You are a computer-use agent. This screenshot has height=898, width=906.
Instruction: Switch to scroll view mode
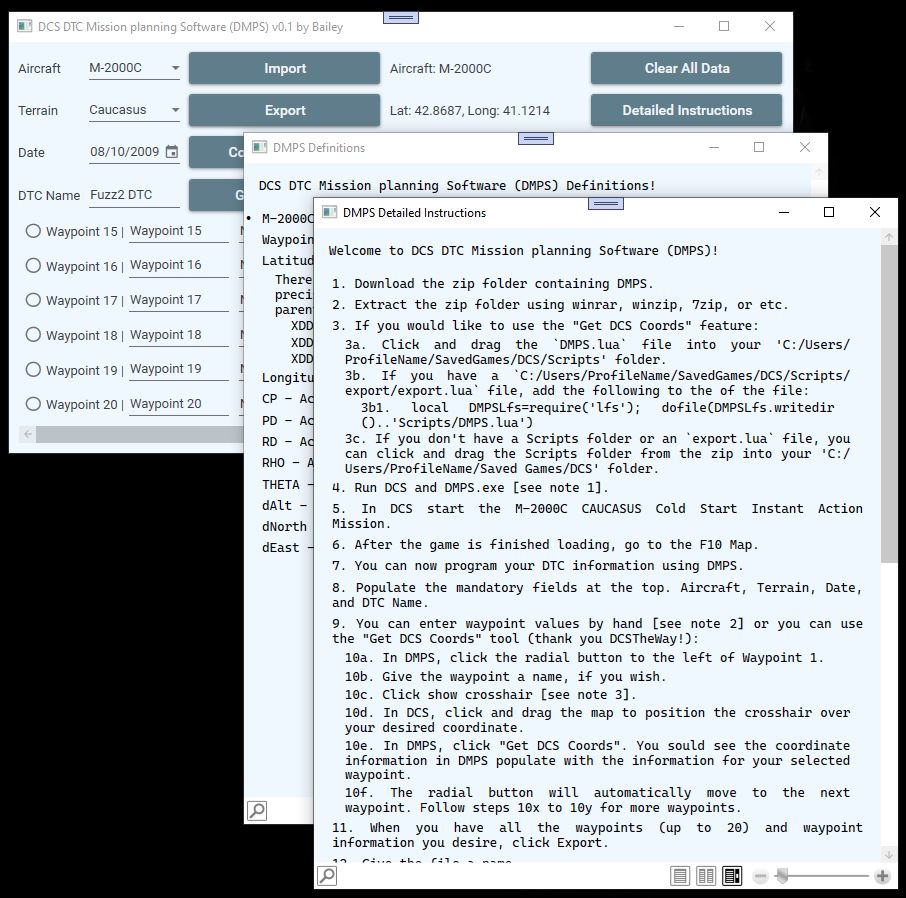(732, 877)
